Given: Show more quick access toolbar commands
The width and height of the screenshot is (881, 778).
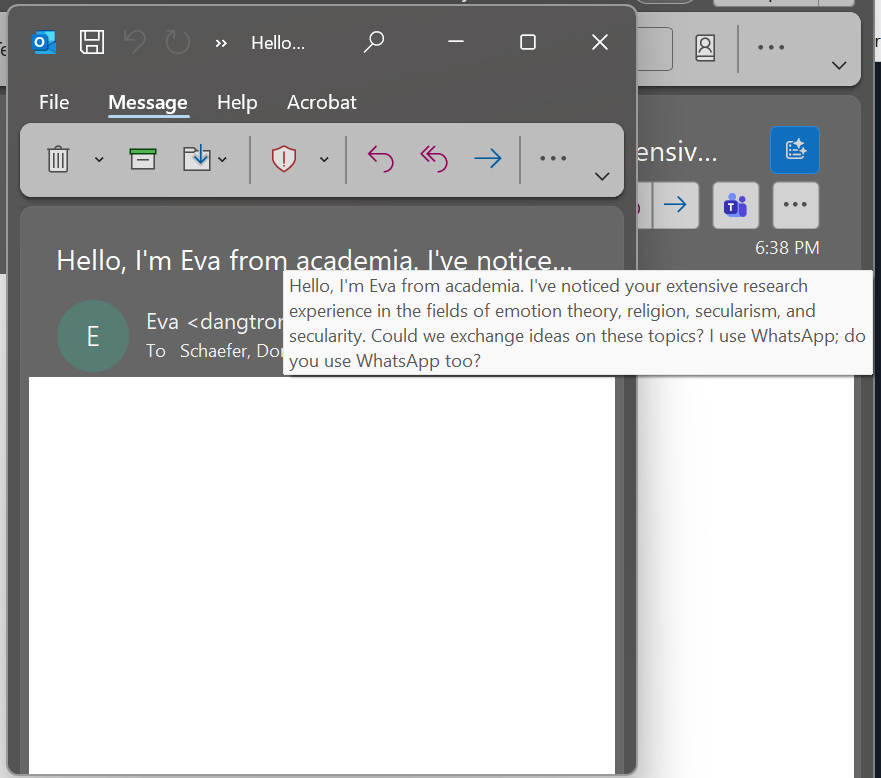Looking at the screenshot, I should [x=221, y=43].
